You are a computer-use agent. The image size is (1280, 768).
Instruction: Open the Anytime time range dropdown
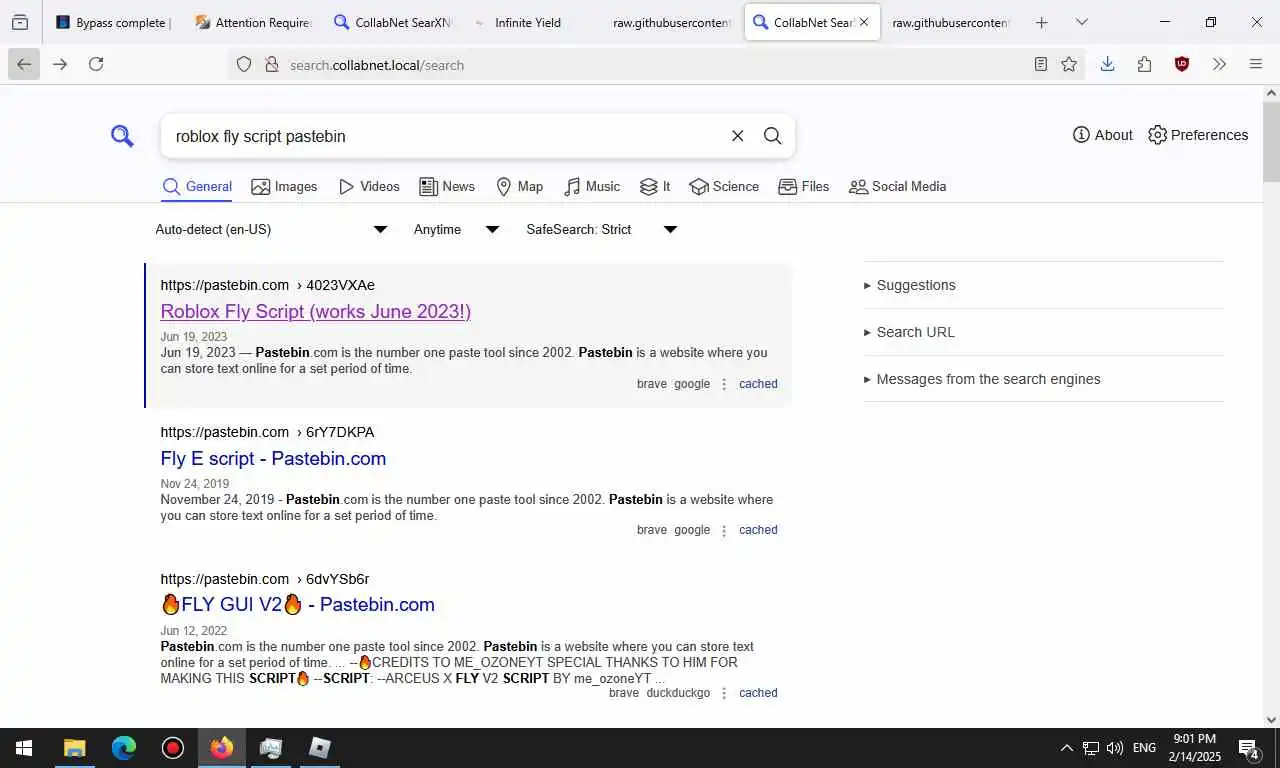(x=456, y=230)
